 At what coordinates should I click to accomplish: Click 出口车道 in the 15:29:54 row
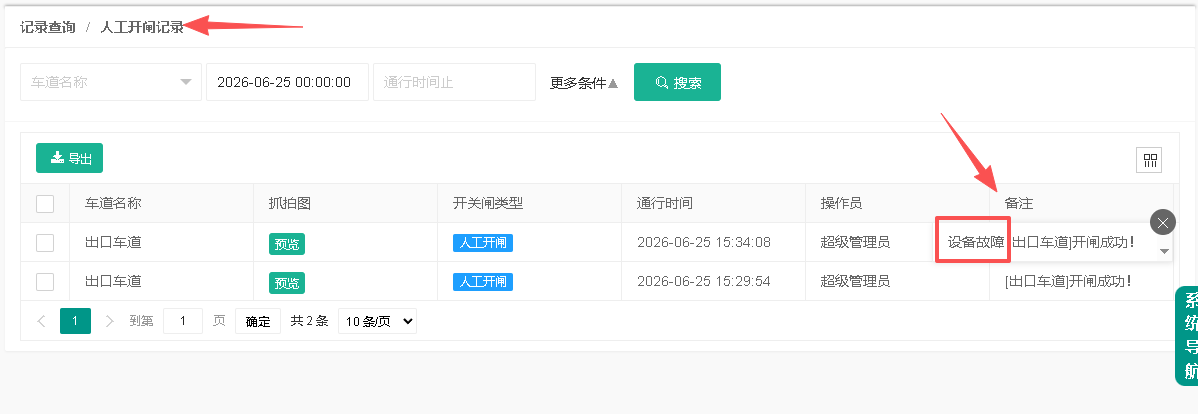click(113, 282)
